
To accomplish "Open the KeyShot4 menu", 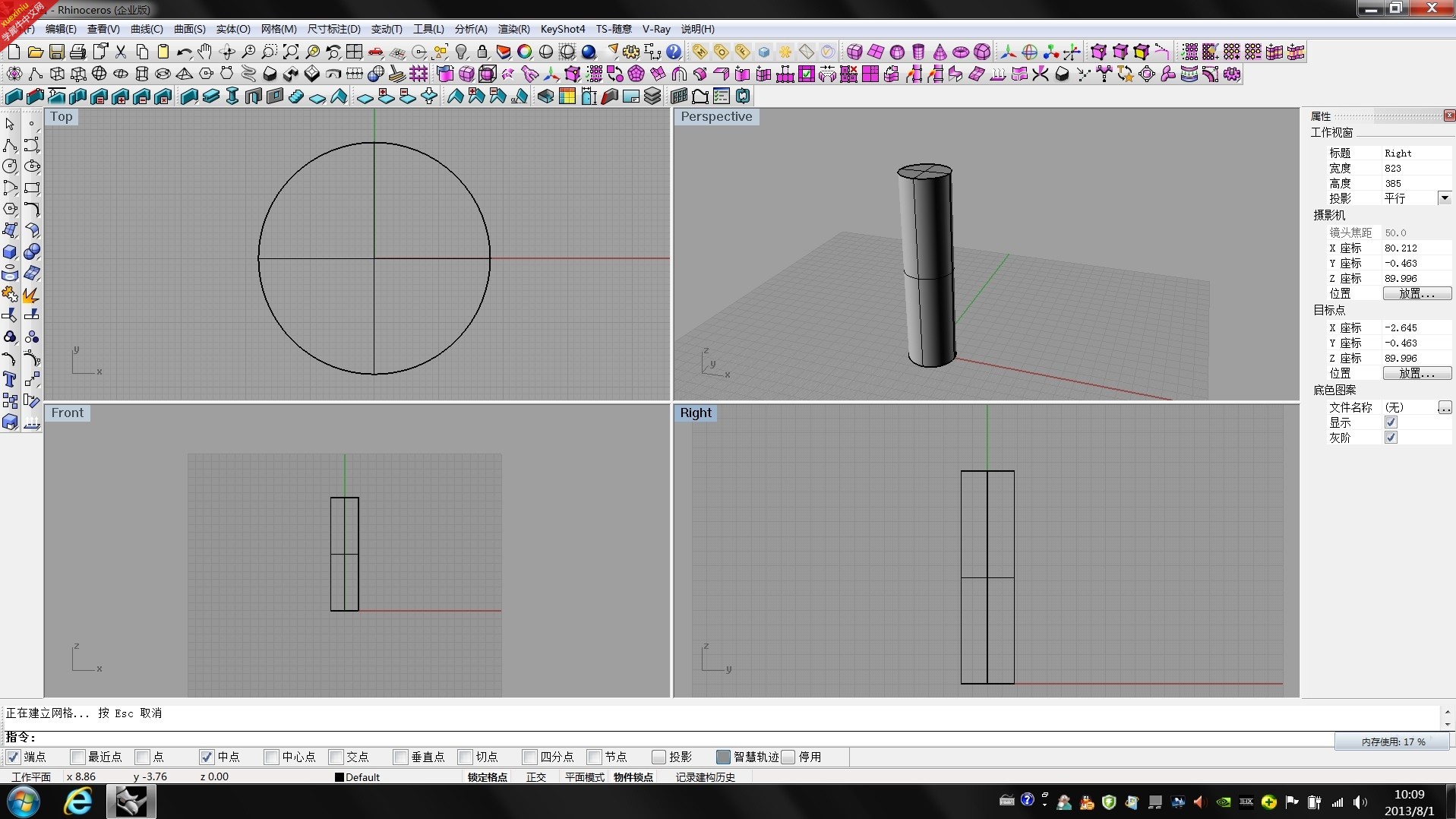I will coord(563,29).
